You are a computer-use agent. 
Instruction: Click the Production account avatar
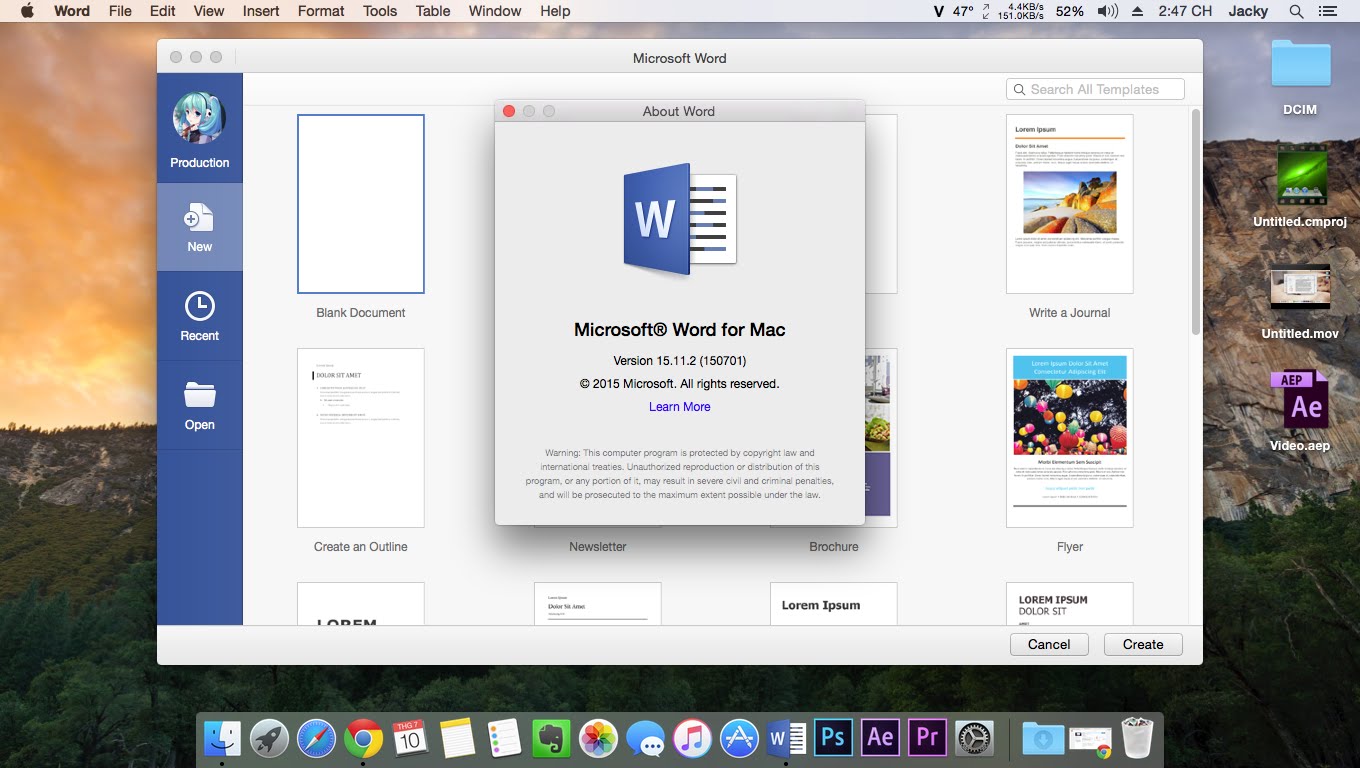click(199, 118)
